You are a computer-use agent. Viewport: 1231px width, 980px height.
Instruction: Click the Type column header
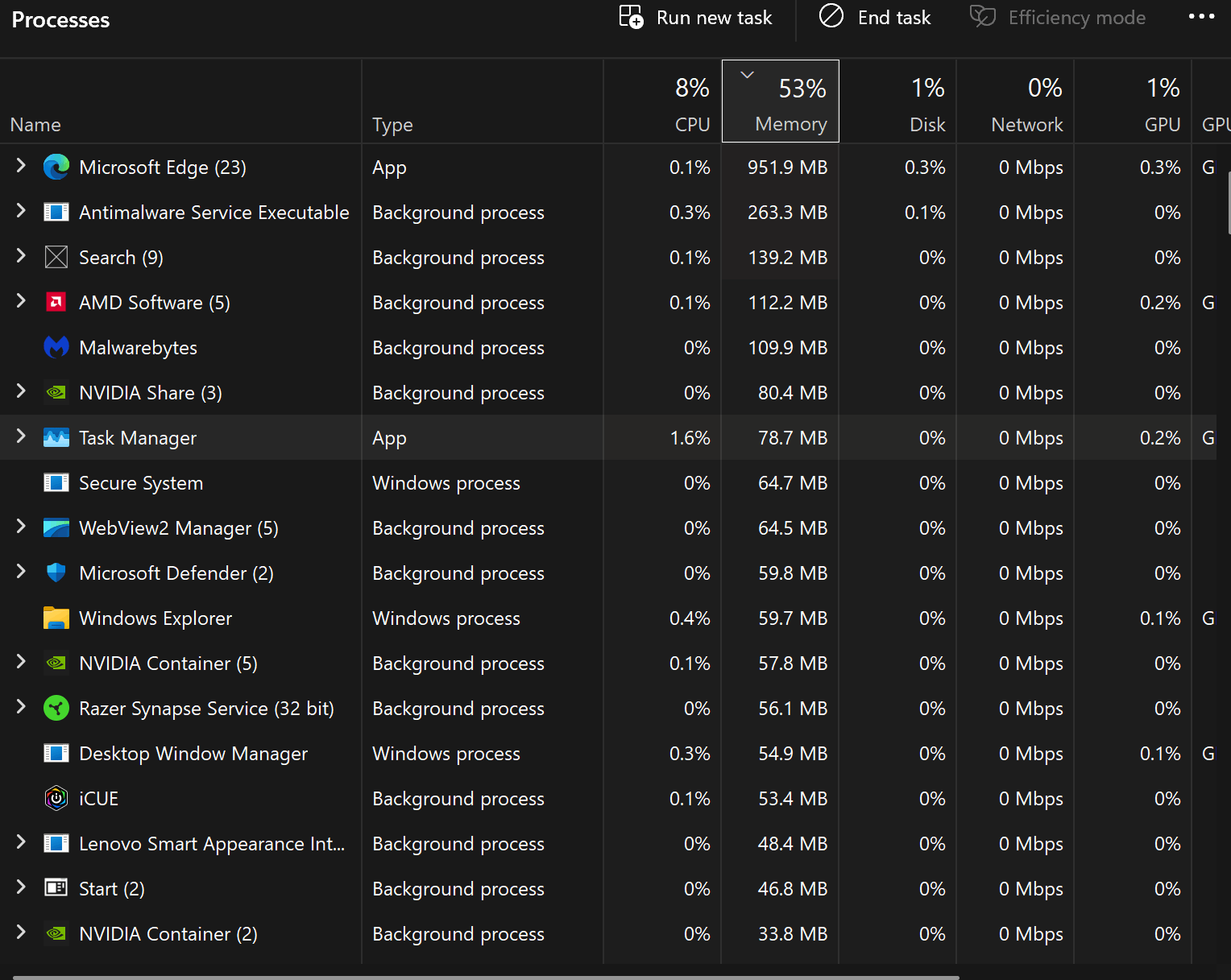point(483,101)
